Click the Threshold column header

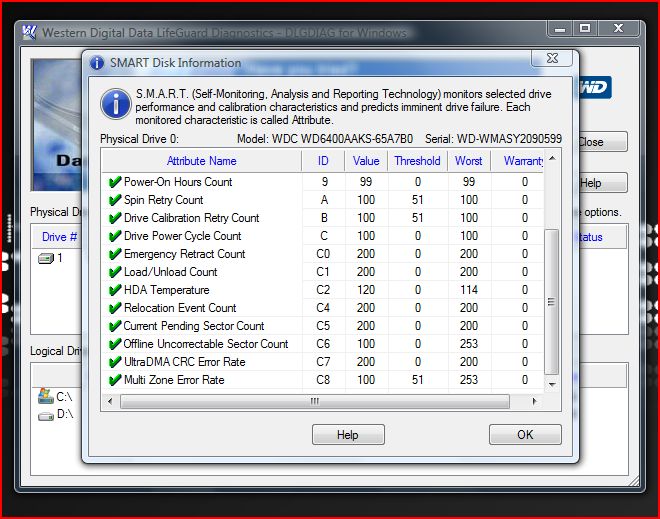417,161
